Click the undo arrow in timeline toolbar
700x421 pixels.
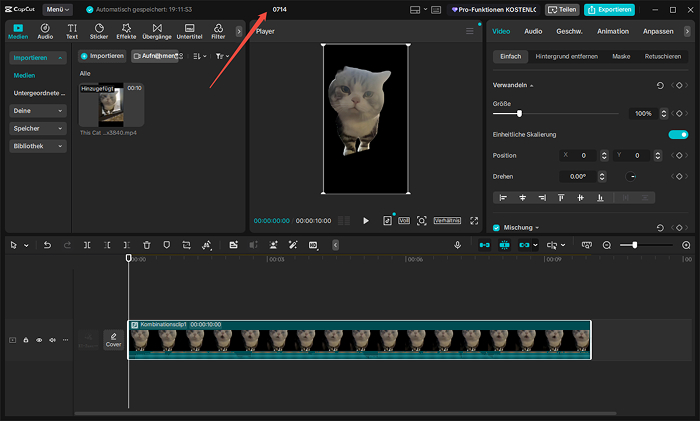pyautogui.click(x=47, y=245)
